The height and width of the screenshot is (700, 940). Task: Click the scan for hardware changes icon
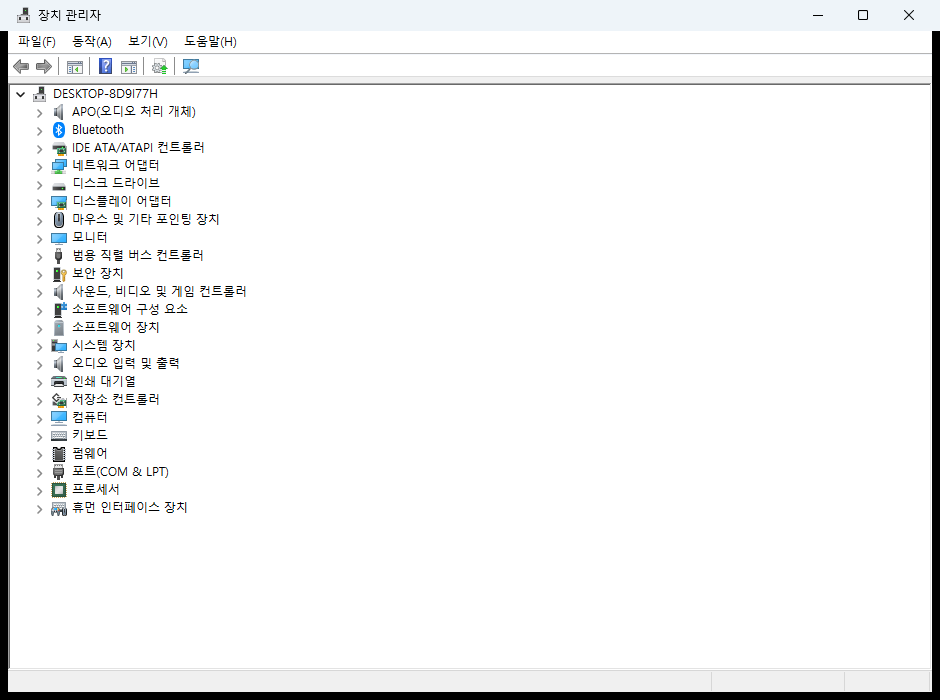191,67
